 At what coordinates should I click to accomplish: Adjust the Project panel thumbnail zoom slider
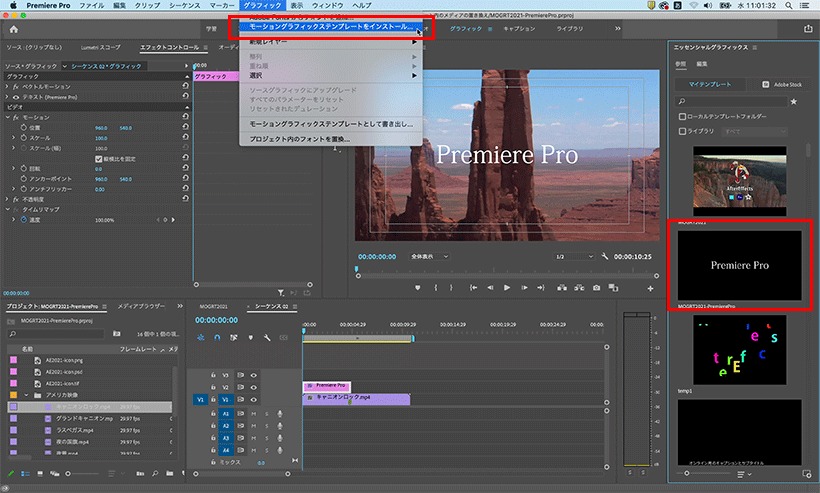coord(67,474)
